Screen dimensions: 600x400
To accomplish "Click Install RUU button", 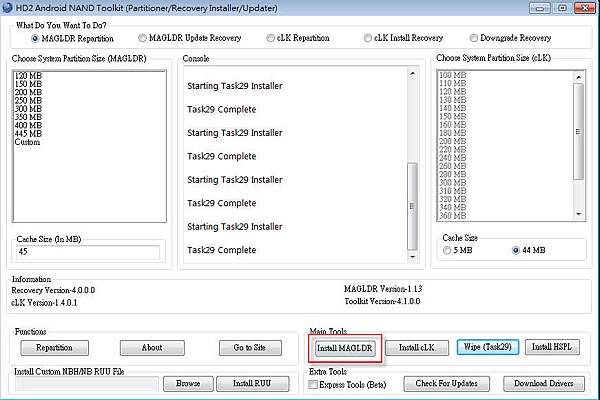I will 252,384.
